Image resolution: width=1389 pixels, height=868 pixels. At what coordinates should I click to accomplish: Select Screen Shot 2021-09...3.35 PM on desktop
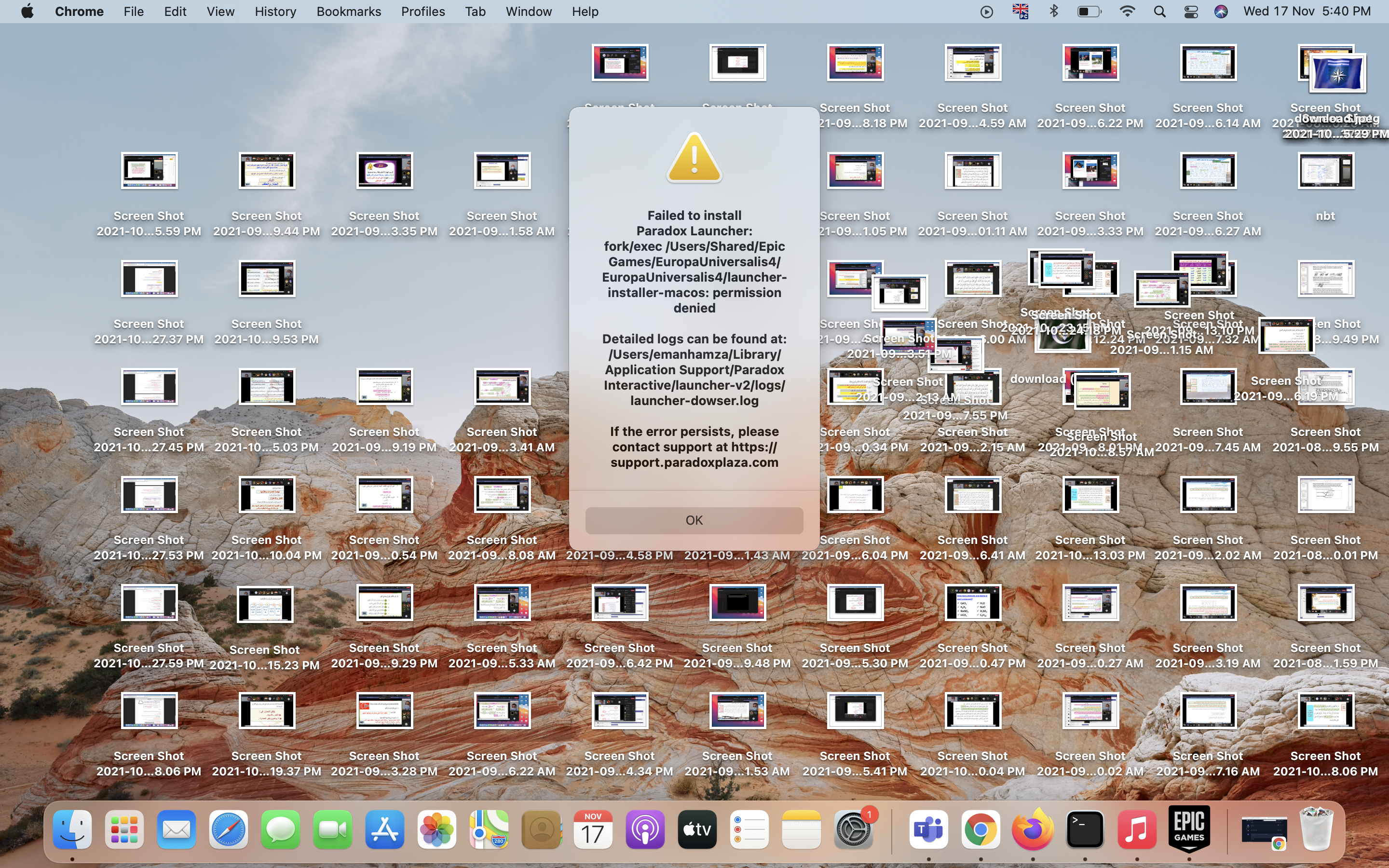click(384, 171)
